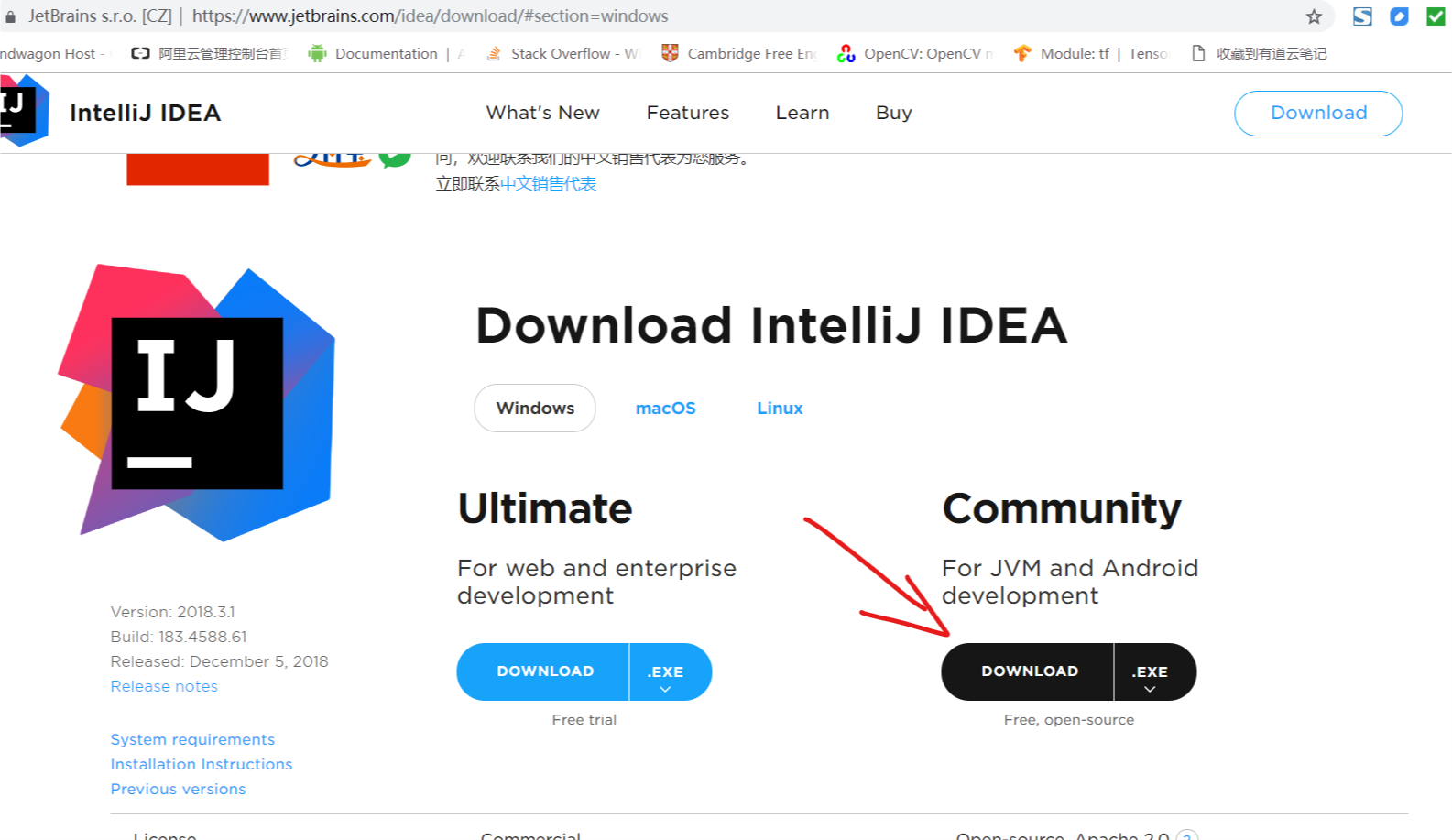
Task: Click the Version: 2018.3.1 text
Action: (x=172, y=612)
